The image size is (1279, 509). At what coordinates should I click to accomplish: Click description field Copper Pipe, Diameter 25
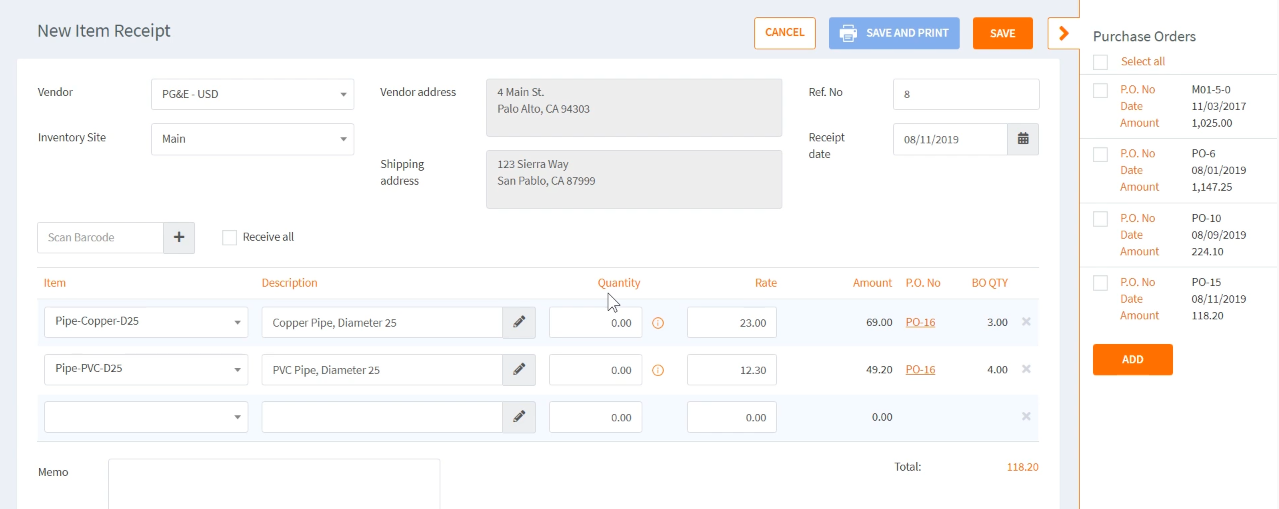(382, 323)
